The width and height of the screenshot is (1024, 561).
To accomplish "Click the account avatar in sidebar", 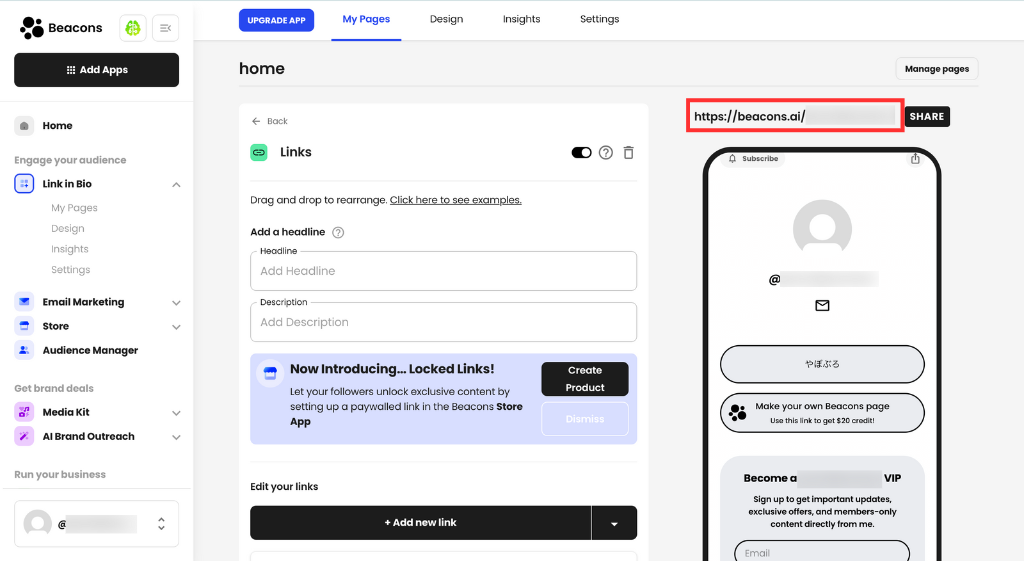I will [38, 524].
